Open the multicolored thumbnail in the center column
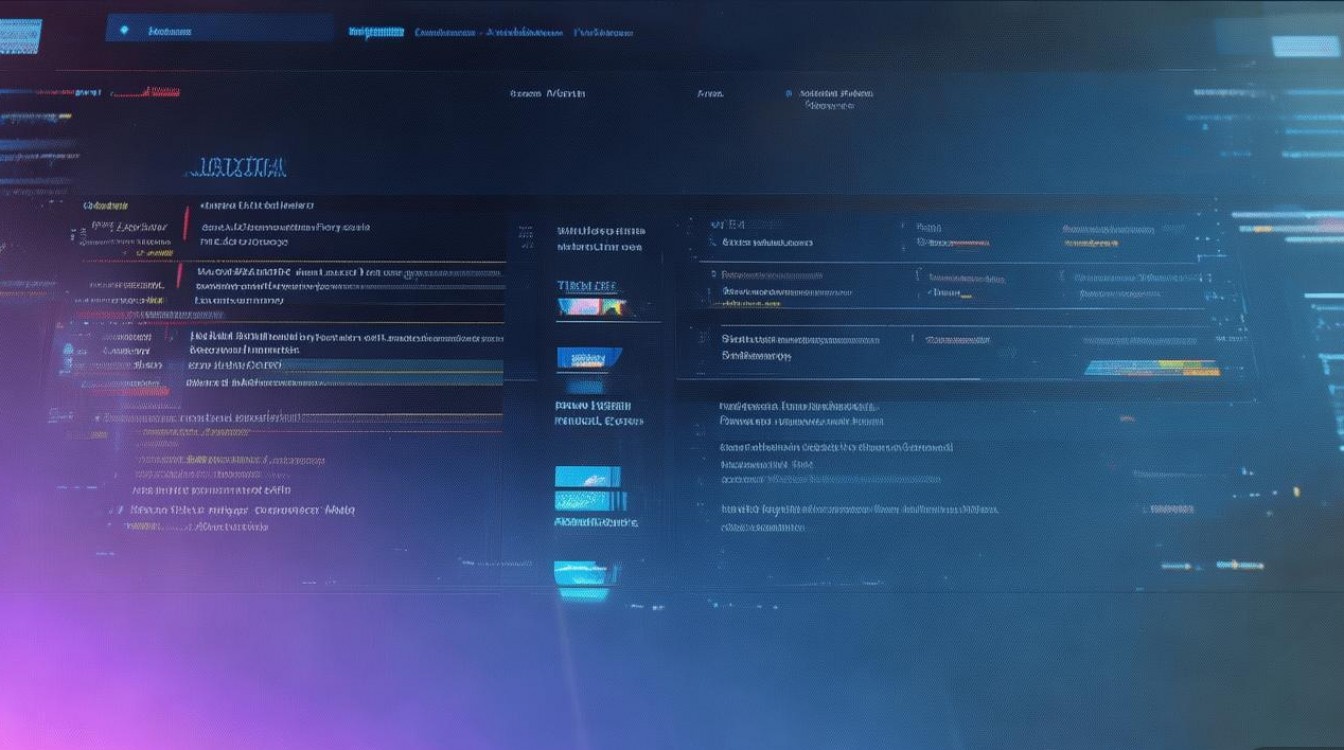This screenshot has width=1344, height=750. 589,307
